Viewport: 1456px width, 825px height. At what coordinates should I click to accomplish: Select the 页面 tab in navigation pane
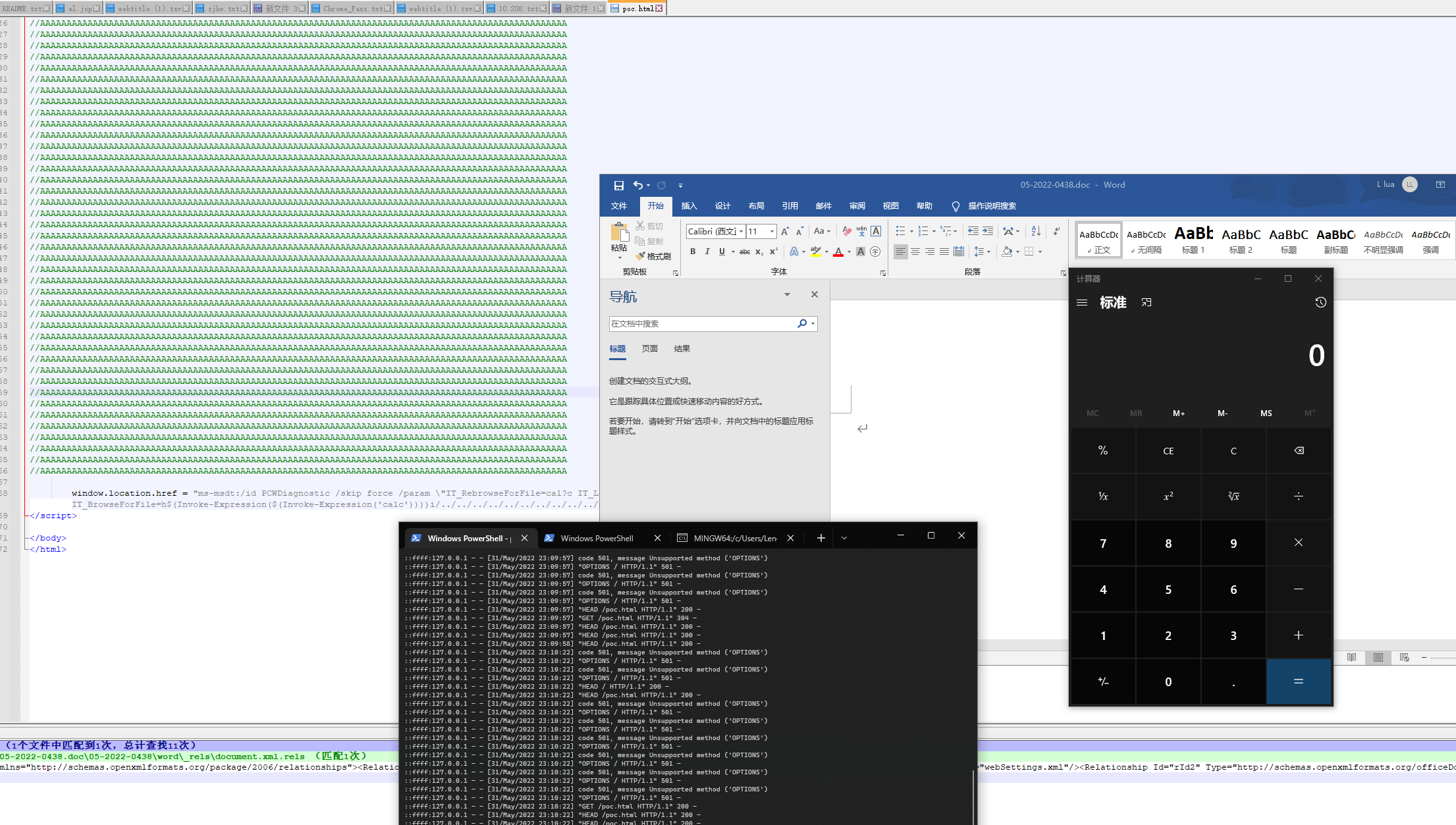(x=649, y=349)
